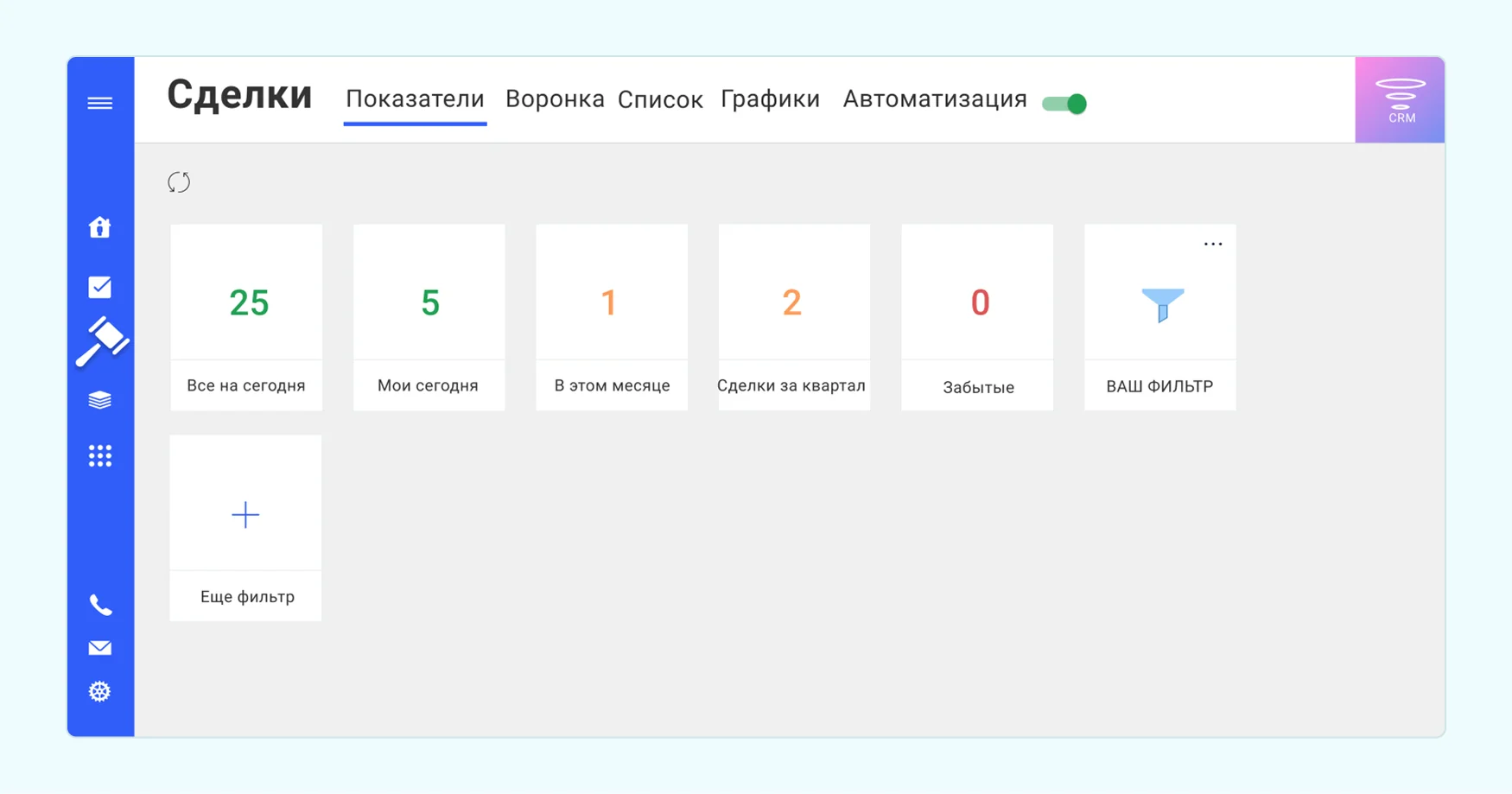Viewport: 1512px width, 794px height.
Task: Click the CRM logo badge
Action: pyautogui.click(x=1400, y=100)
